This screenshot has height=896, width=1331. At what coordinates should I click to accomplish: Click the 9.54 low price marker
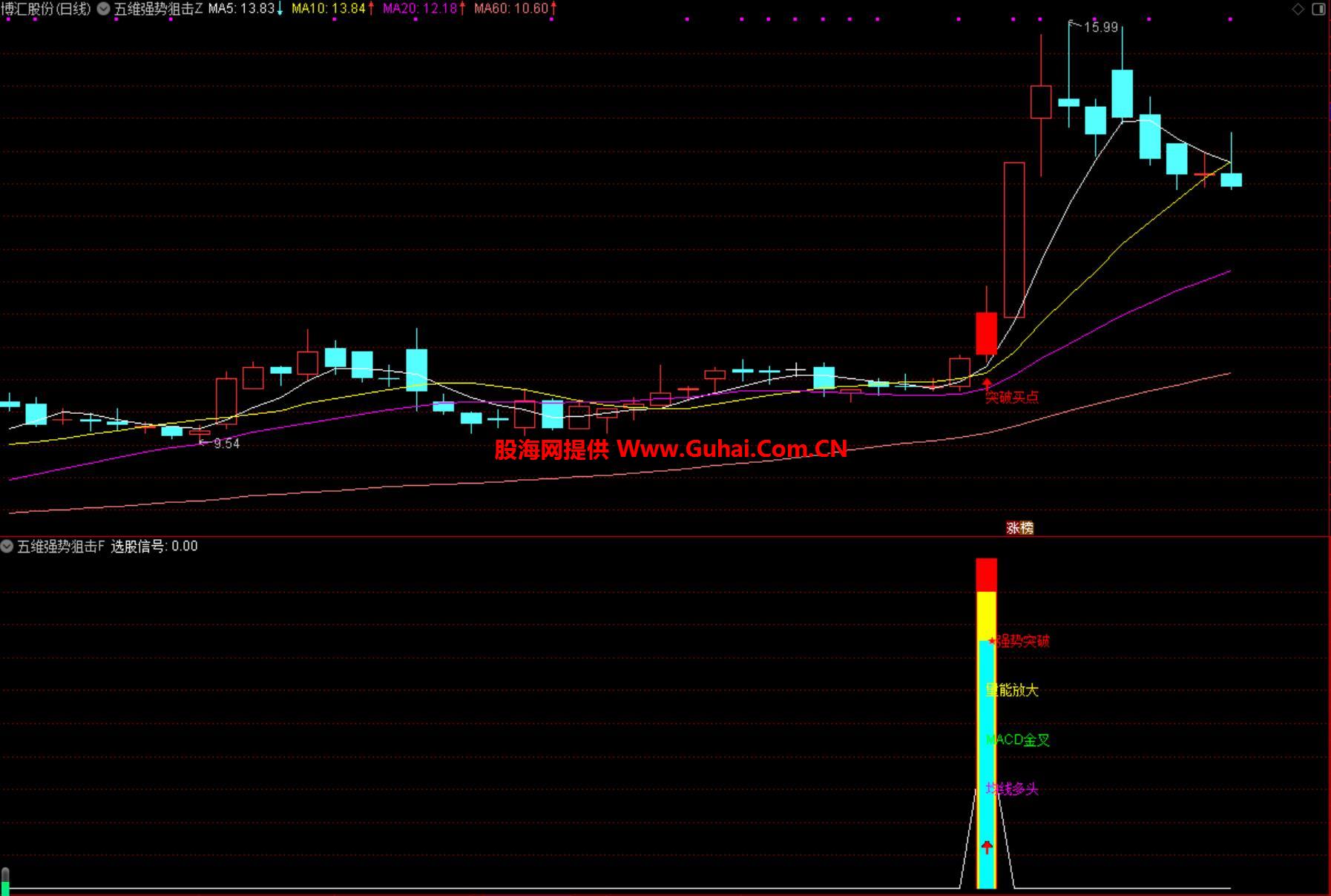point(226,444)
